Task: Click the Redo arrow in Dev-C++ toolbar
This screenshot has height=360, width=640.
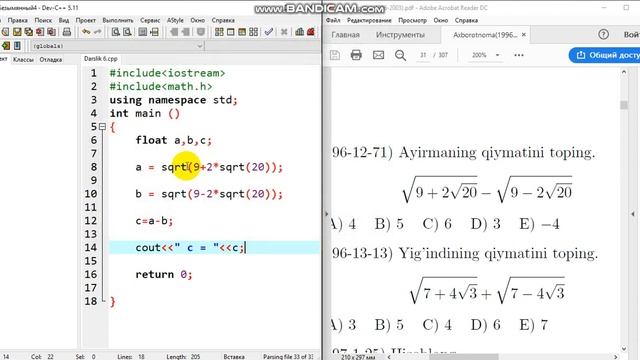Action: tap(97, 32)
